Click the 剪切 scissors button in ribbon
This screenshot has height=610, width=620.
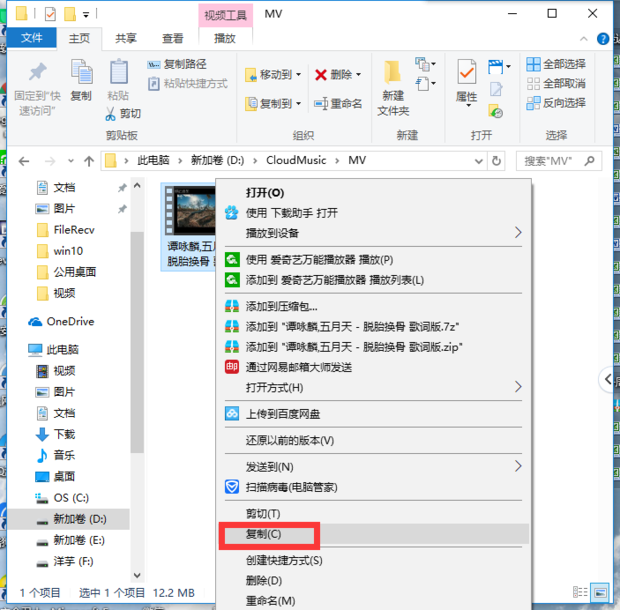(123, 114)
